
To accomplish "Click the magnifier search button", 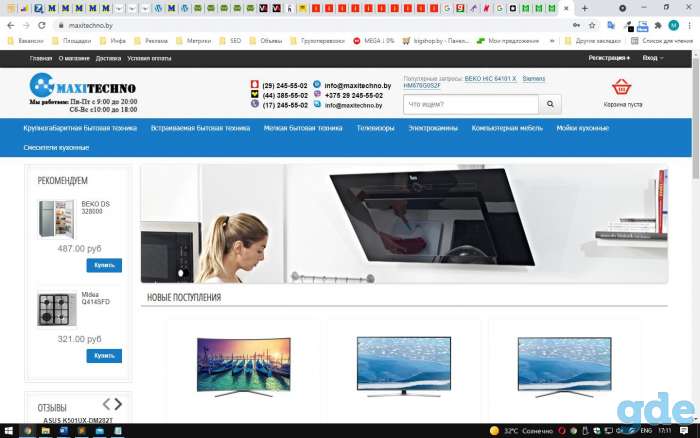I will [x=550, y=104].
